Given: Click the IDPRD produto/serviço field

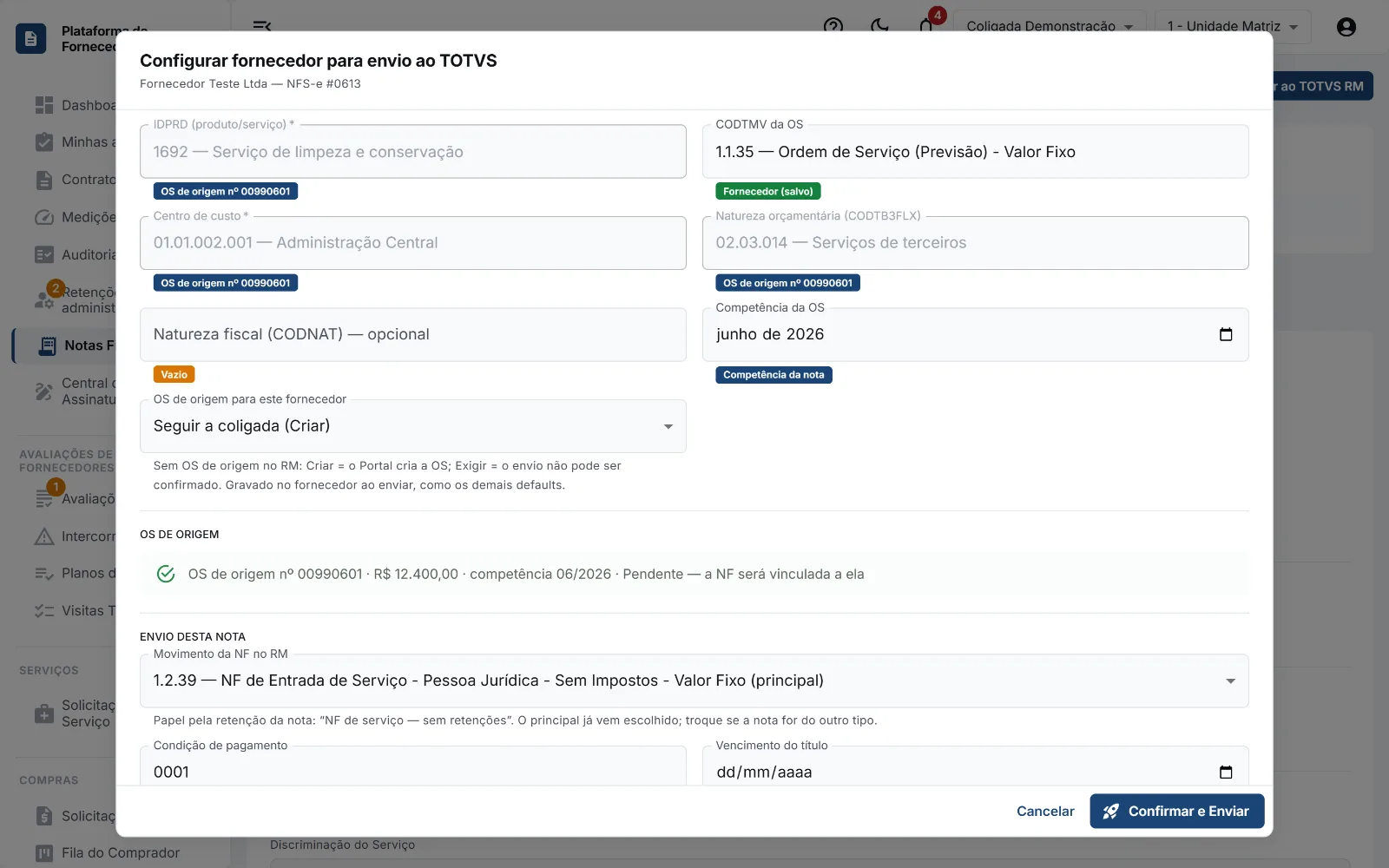Looking at the screenshot, I should (x=412, y=152).
